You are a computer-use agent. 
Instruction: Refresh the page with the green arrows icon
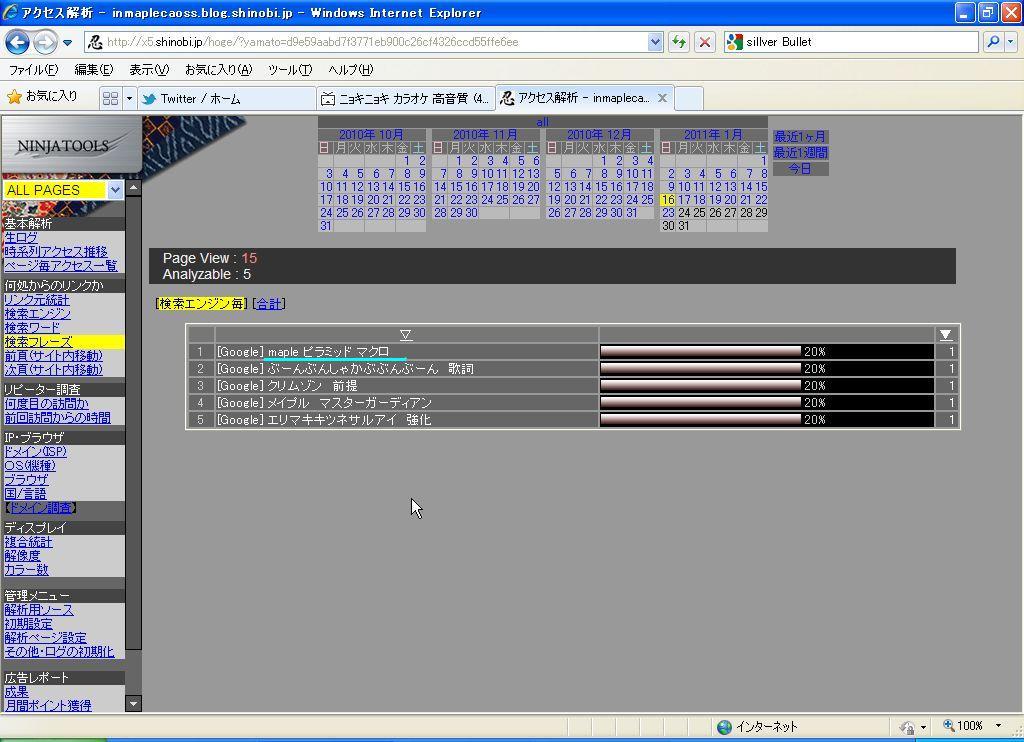pyautogui.click(x=679, y=42)
